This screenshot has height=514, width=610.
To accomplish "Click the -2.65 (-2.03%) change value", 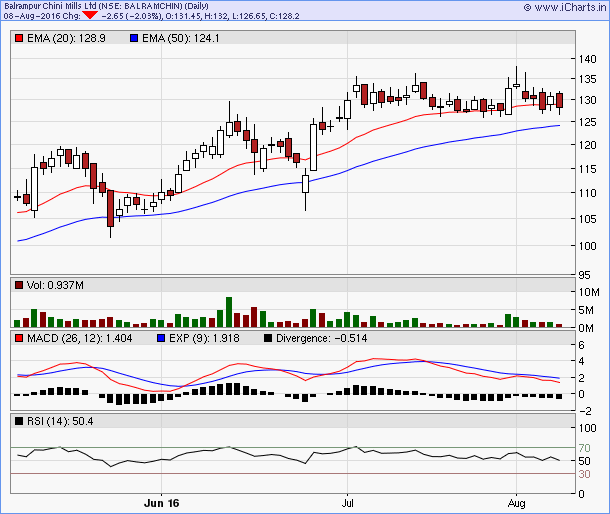I will coord(131,16).
